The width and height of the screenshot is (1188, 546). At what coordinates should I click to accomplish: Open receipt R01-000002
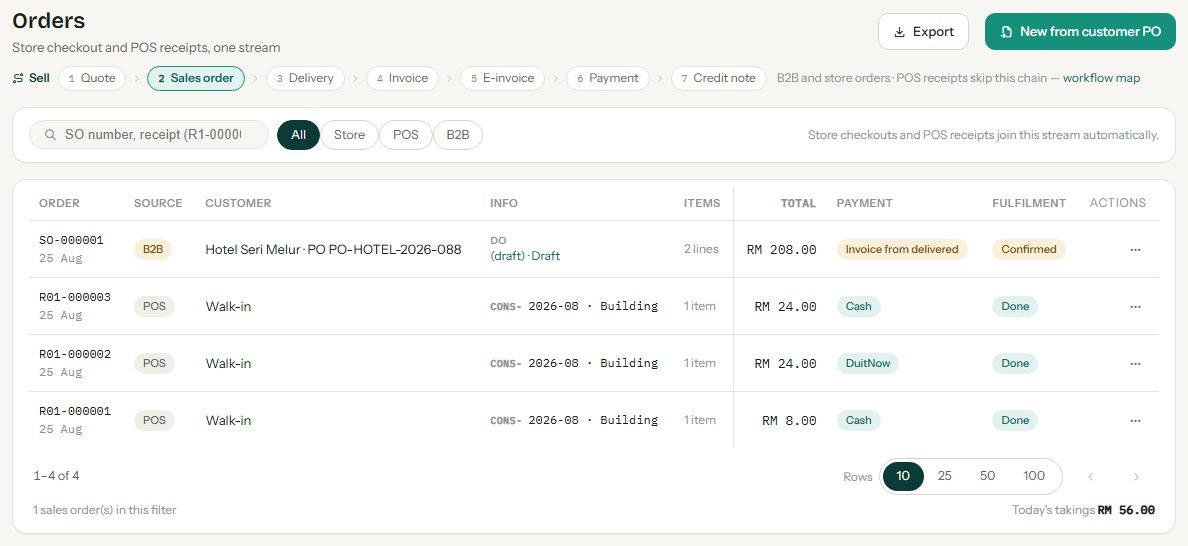coord(75,354)
